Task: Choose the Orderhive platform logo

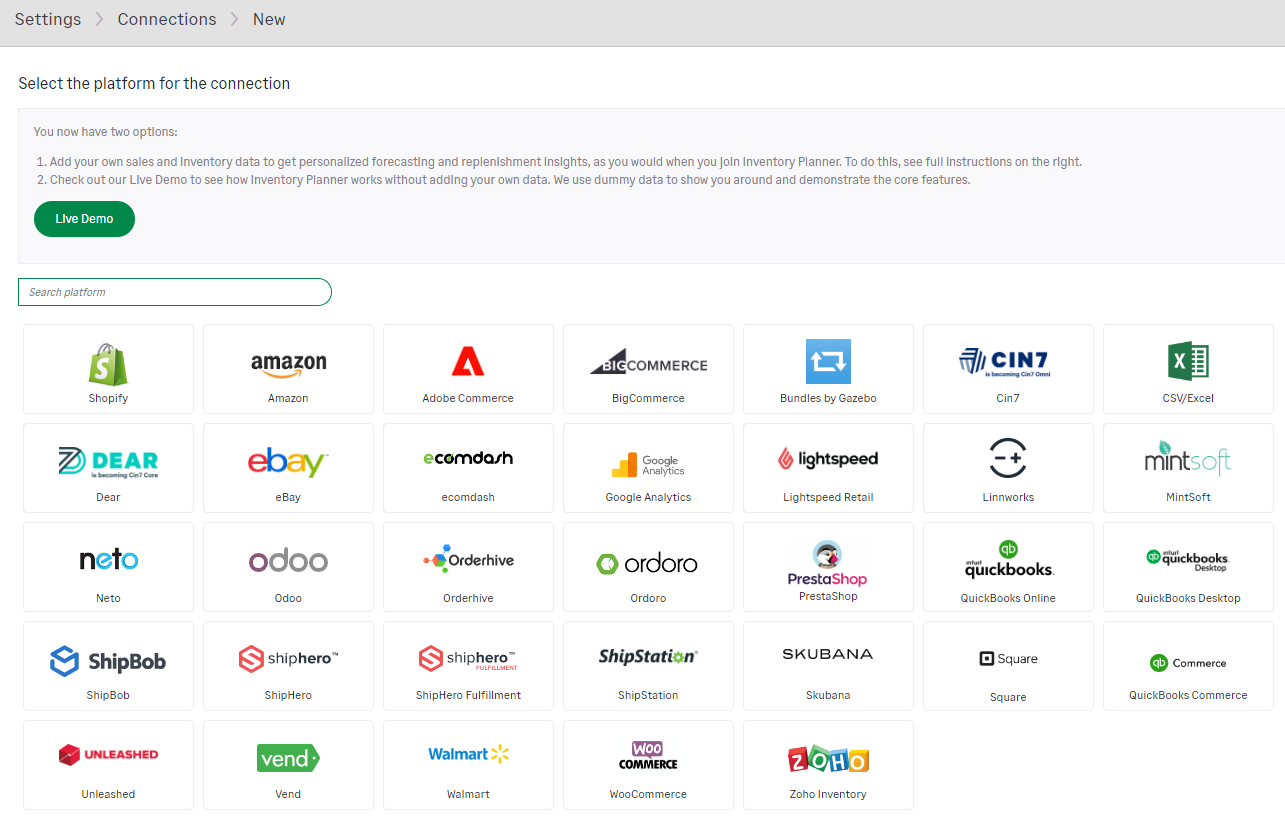Action: click(468, 560)
